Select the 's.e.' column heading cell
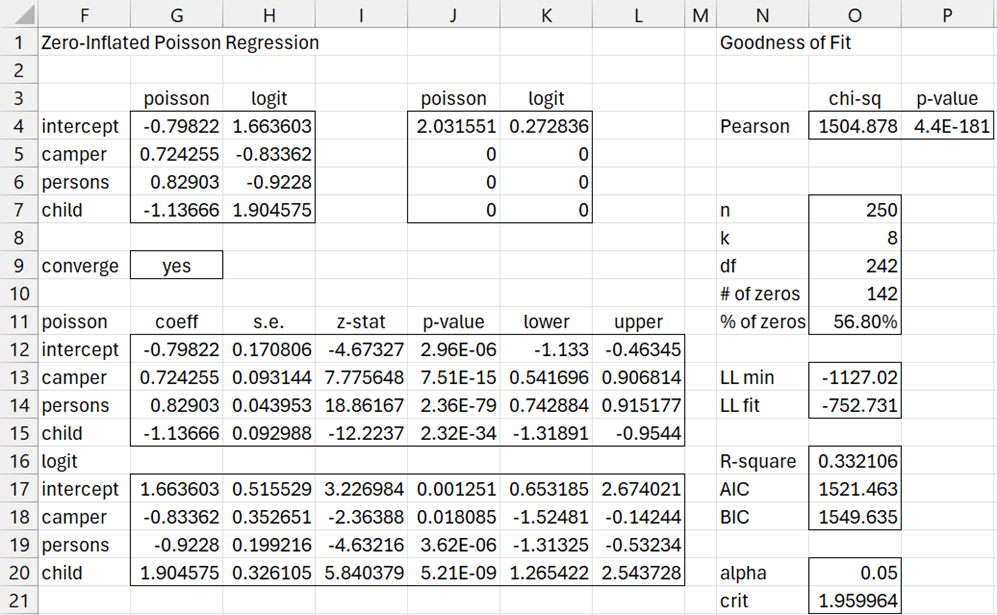Viewport: 997px width, 615px height. pyautogui.click(x=268, y=322)
